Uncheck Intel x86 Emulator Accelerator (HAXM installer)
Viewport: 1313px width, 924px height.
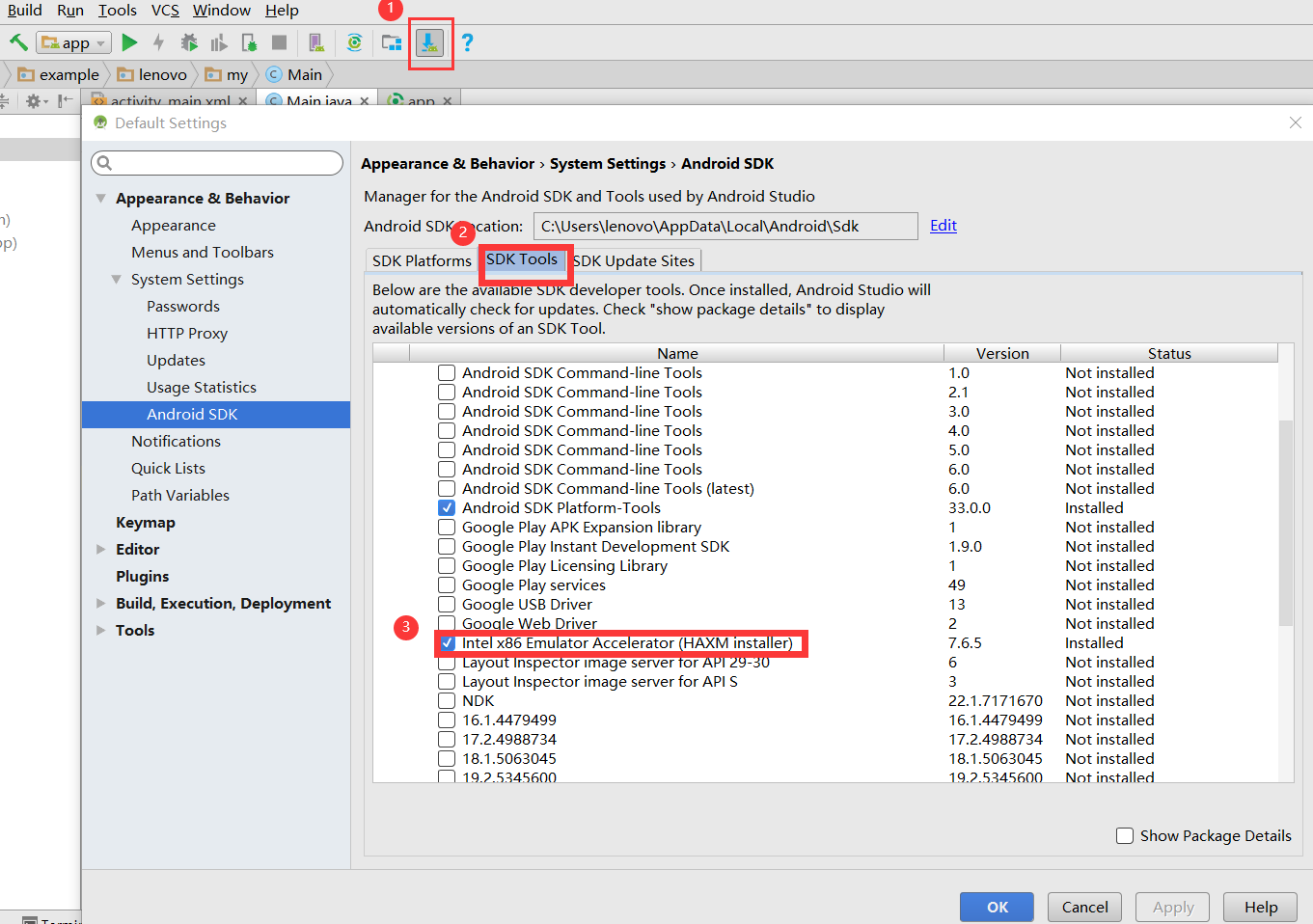[x=447, y=642]
